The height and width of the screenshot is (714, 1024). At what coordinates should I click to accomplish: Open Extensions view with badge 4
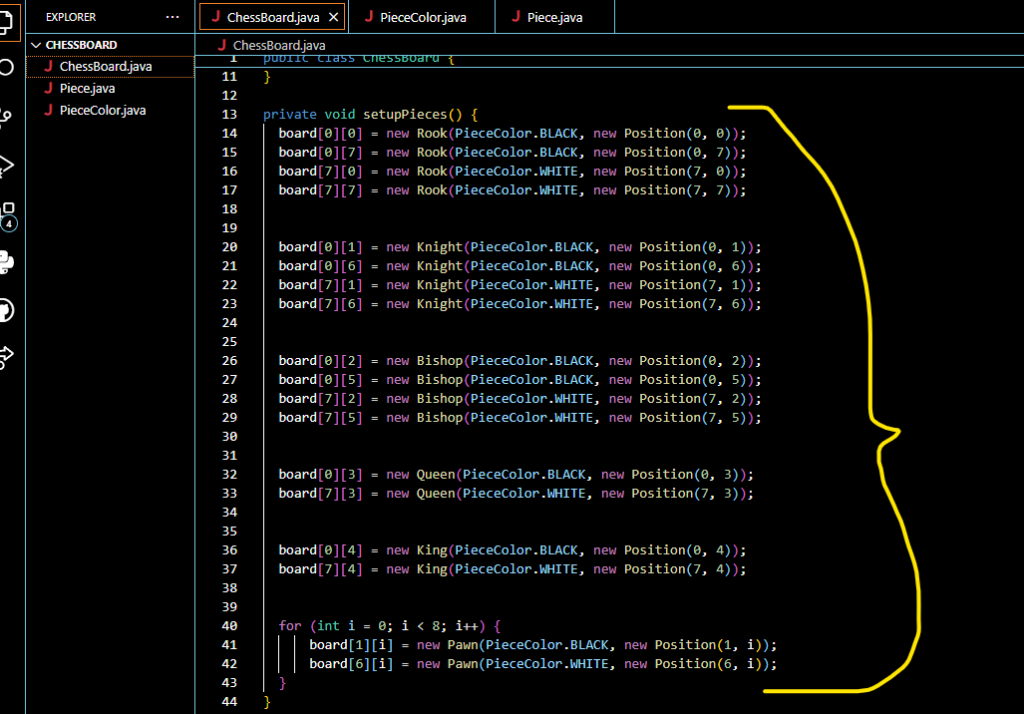(x=6, y=214)
